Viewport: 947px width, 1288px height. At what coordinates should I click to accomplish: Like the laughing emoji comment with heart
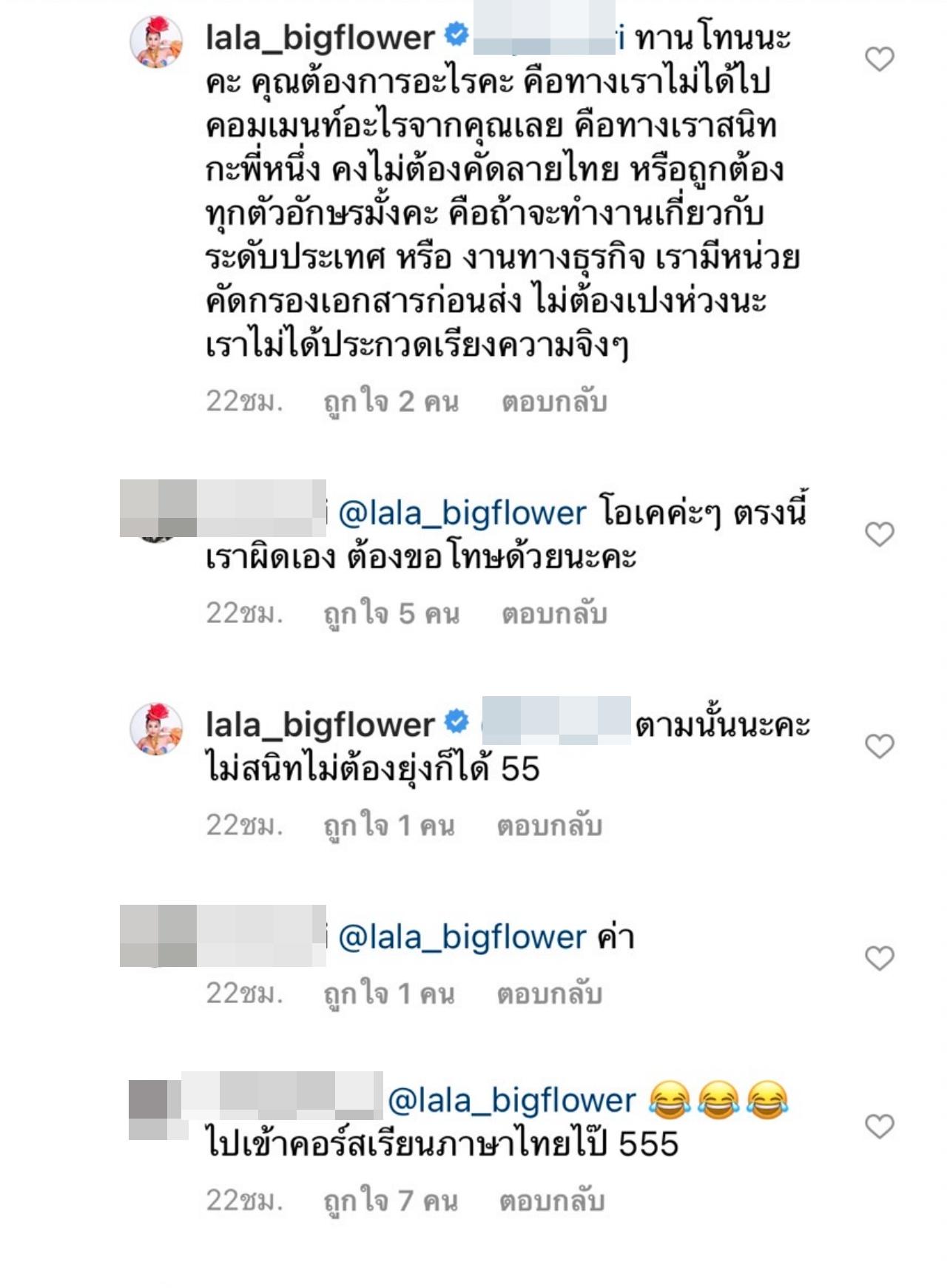coord(880,1127)
